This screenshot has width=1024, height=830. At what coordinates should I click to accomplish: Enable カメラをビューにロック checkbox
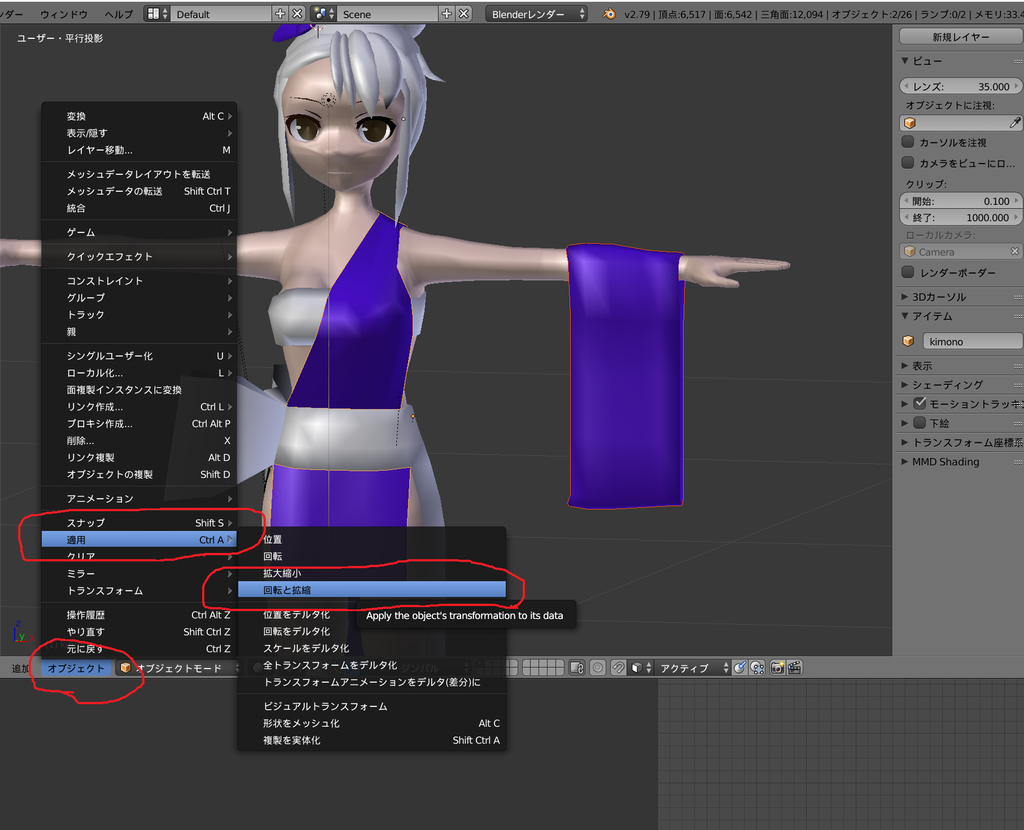pos(907,163)
